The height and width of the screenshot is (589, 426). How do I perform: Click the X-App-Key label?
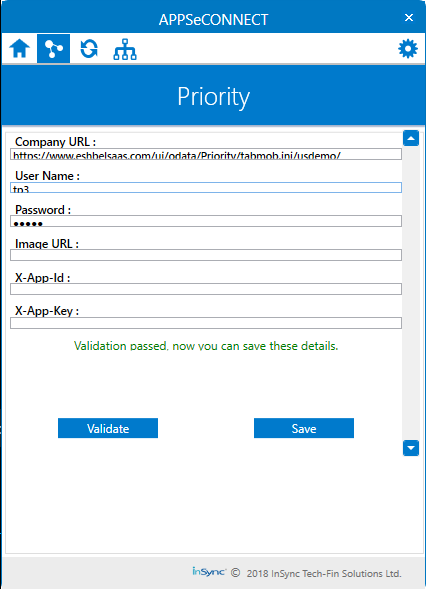tap(47, 311)
